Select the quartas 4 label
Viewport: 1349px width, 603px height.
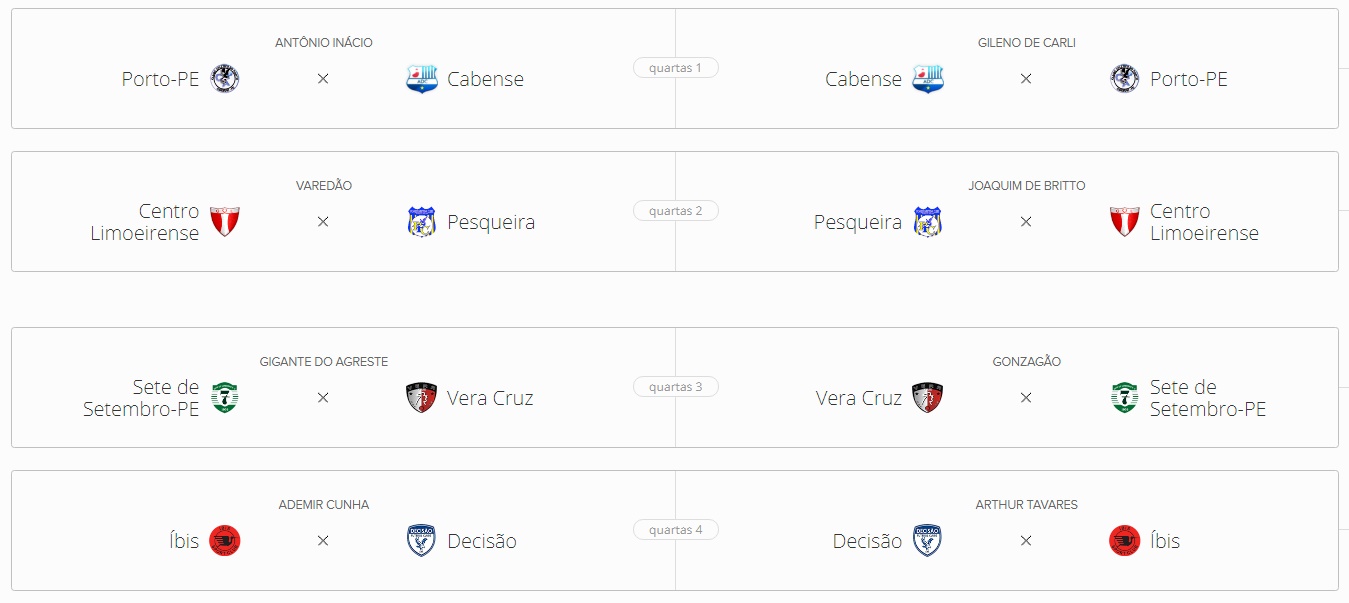tap(675, 530)
